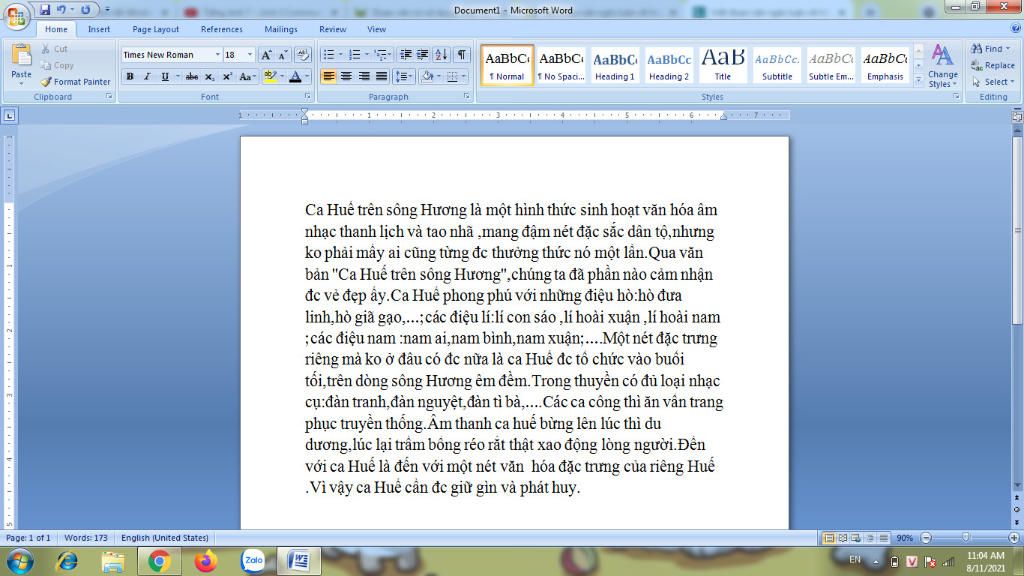Image resolution: width=1024 pixels, height=576 pixels.
Task: Toggle Underline formatting
Action: pos(165,76)
